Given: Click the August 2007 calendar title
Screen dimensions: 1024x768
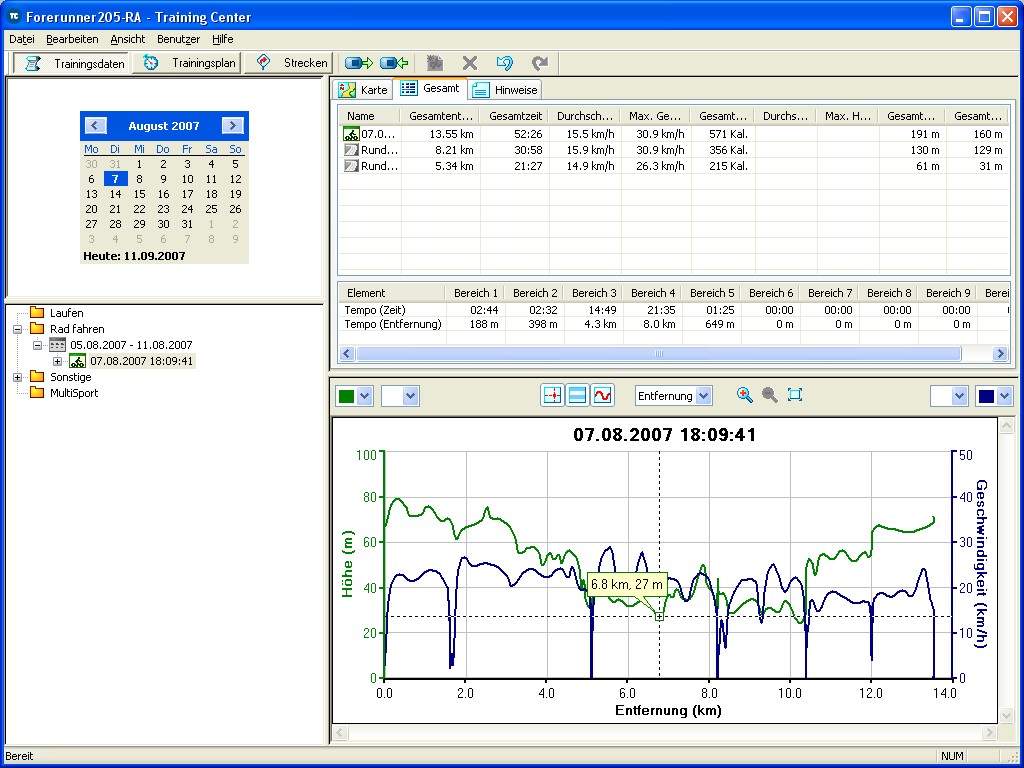Looking at the screenshot, I should [x=163, y=126].
